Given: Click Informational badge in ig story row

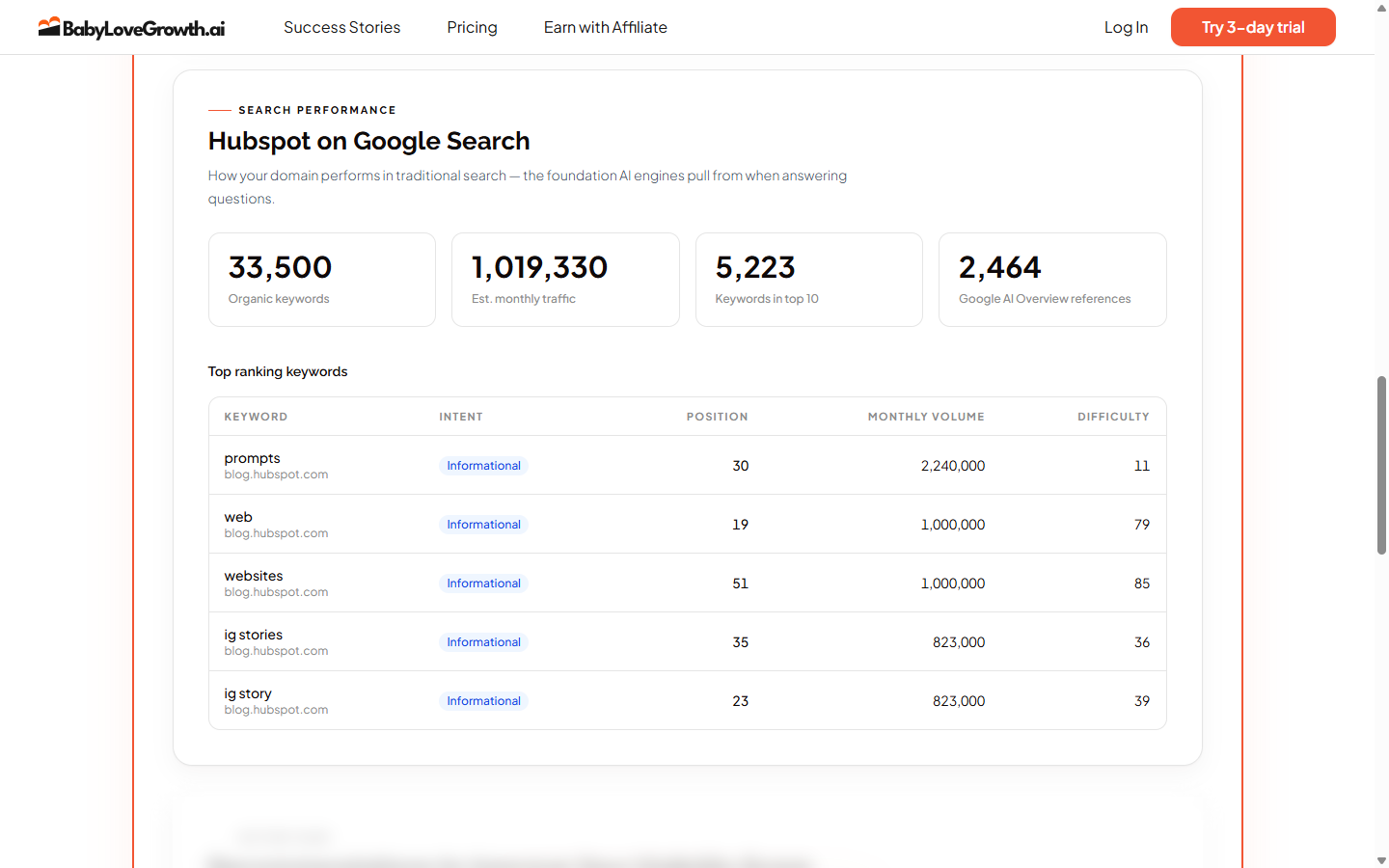Looking at the screenshot, I should (x=483, y=701).
